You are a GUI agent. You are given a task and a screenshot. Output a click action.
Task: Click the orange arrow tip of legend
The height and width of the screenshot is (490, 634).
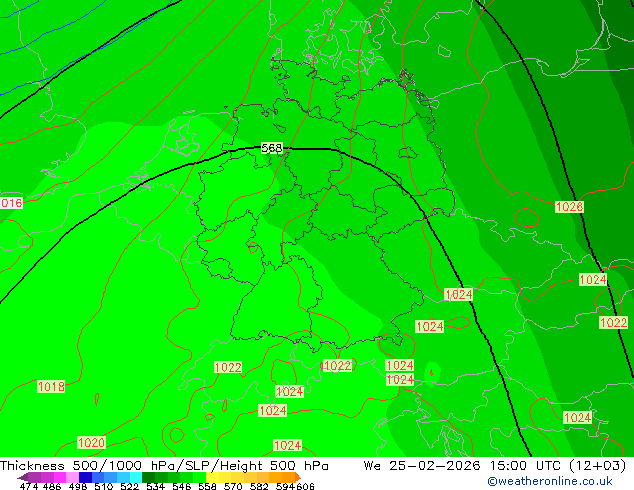click(x=298, y=477)
